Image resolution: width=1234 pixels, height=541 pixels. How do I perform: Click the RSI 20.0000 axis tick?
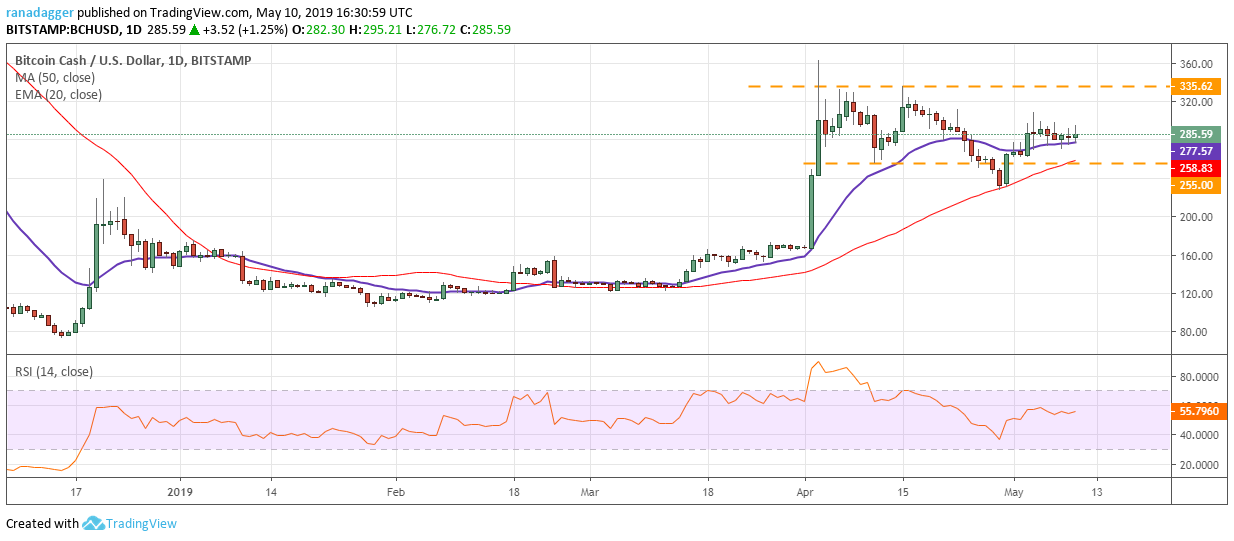pyautogui.click(x=1200, y=465)
